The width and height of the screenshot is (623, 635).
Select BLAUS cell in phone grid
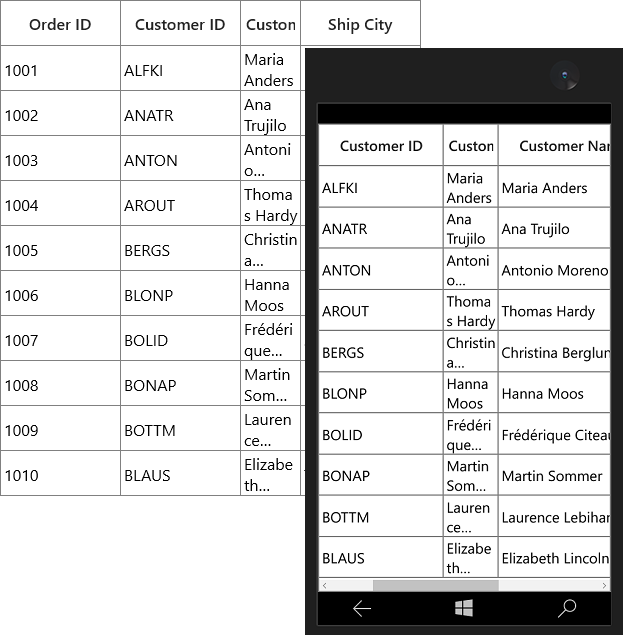(x=381, y=557)
